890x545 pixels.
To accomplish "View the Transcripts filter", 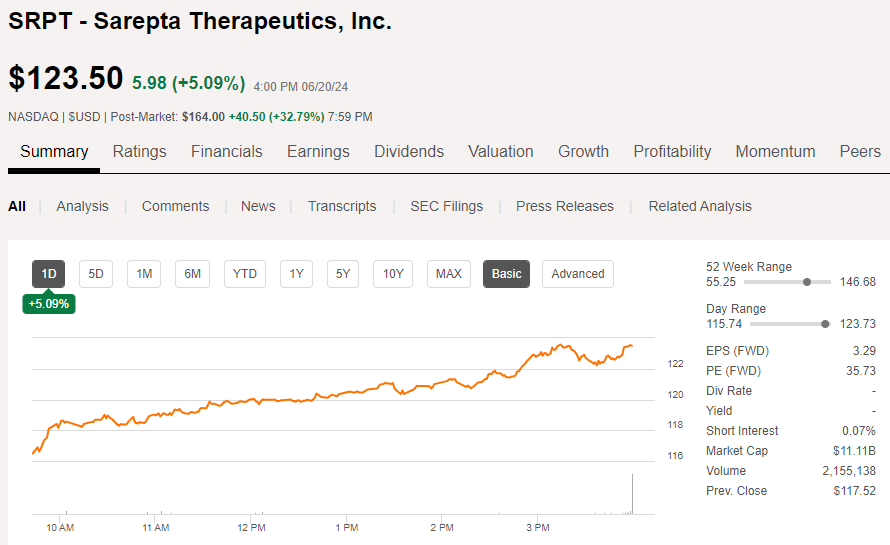I will (342, 206).
